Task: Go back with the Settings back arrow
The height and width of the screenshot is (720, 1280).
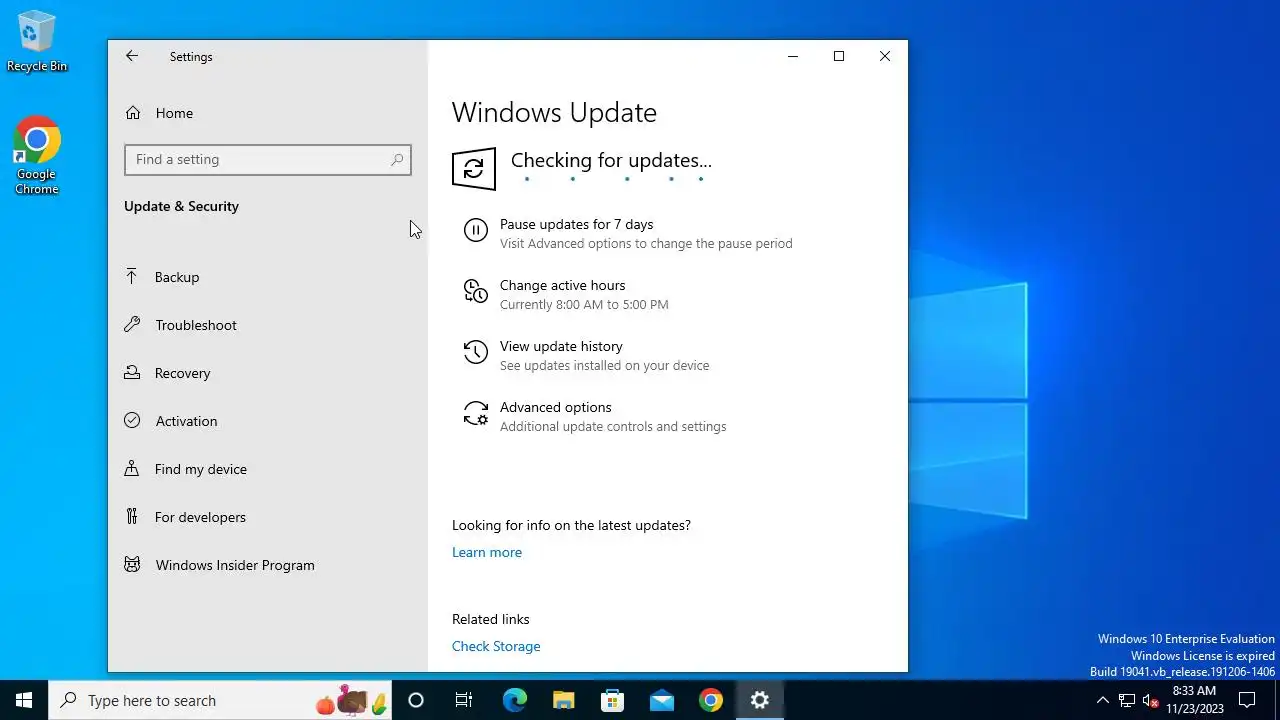Action: pyautogui.click(x=132, y=57)
